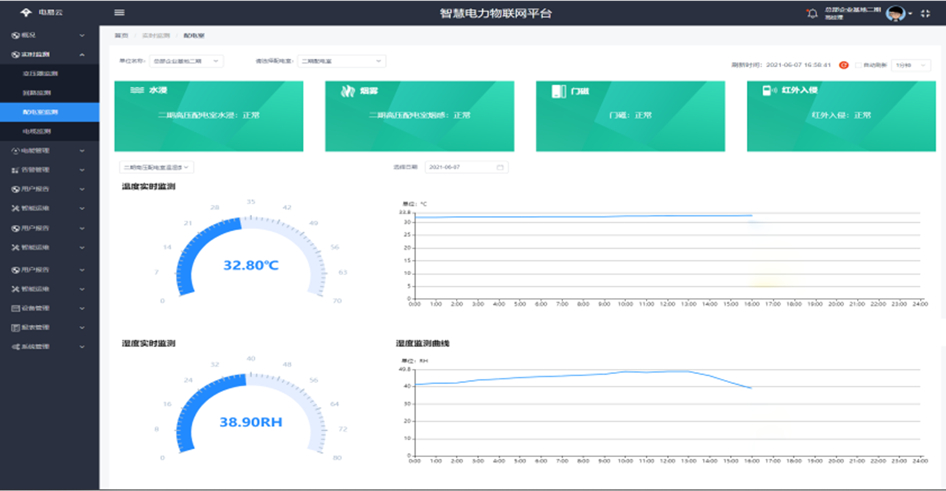Click the hamburger menu collapse icon
The image size is (946, 491).
point(119,13)
